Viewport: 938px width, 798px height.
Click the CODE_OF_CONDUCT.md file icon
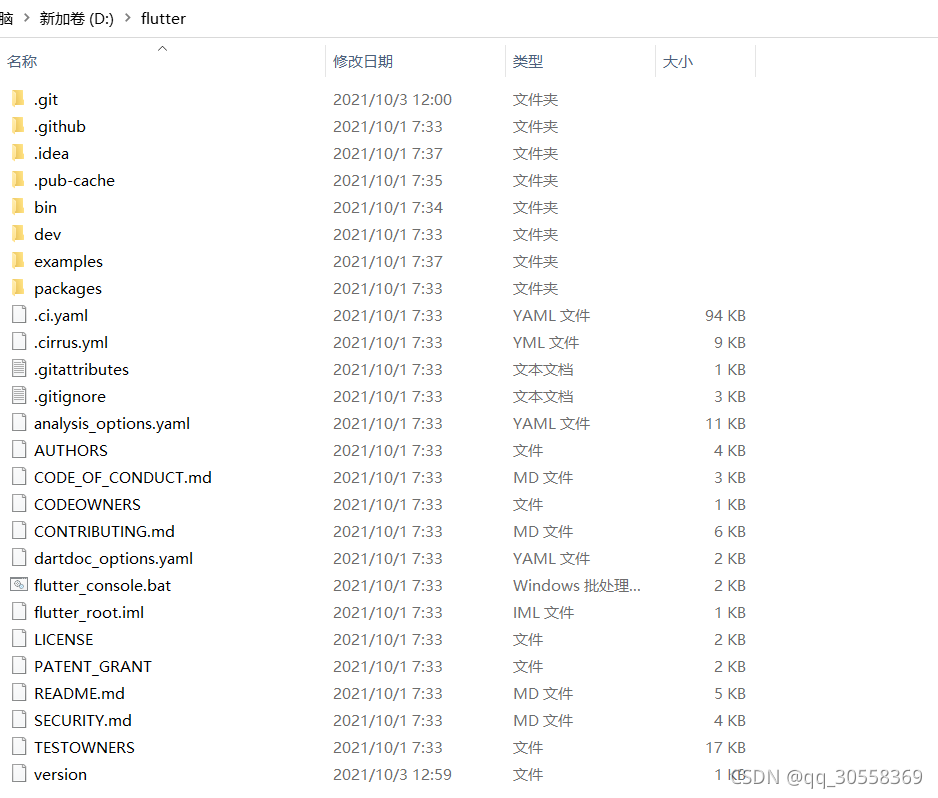coord(19,476)
